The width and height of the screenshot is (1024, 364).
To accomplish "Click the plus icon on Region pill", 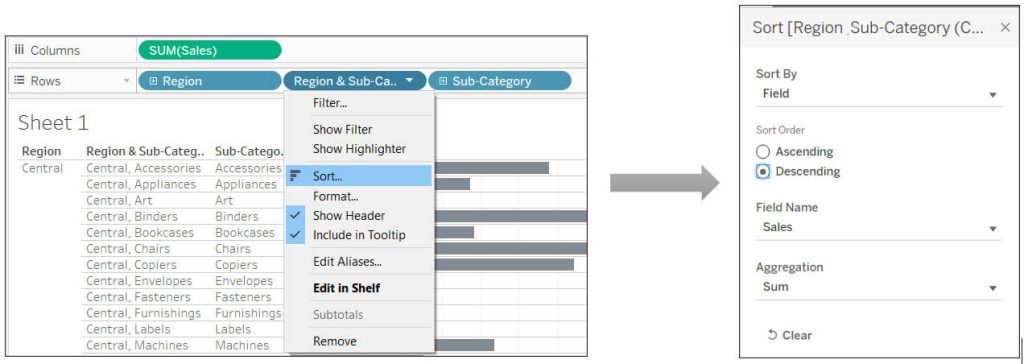I will 153,81.
